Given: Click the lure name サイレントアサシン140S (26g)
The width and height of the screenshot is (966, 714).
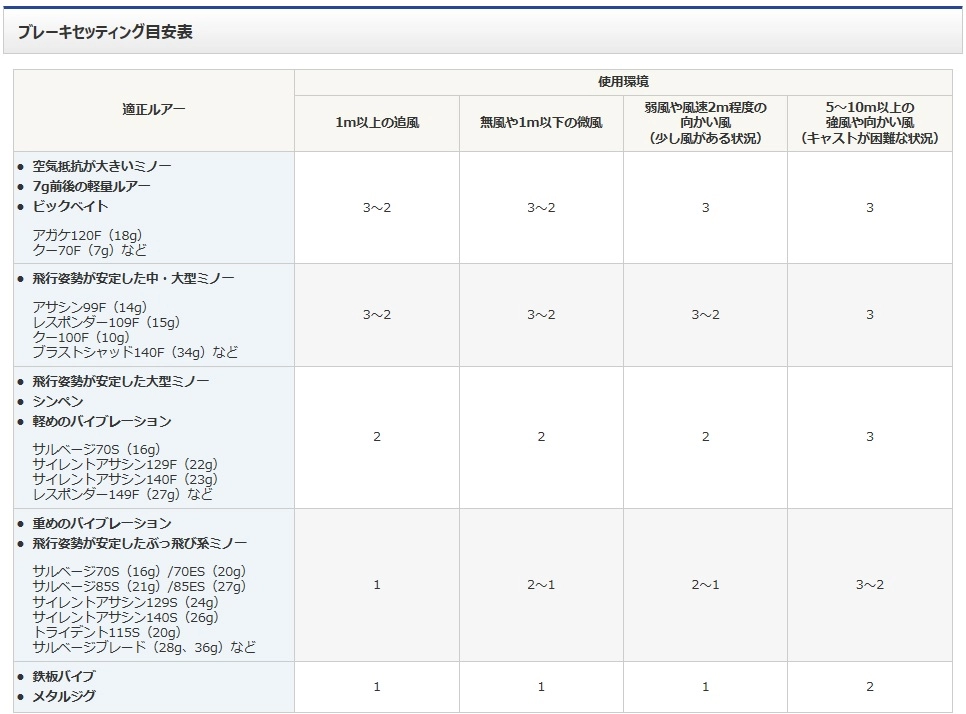Looking at the screenshot, I should [x=125, y=617].
